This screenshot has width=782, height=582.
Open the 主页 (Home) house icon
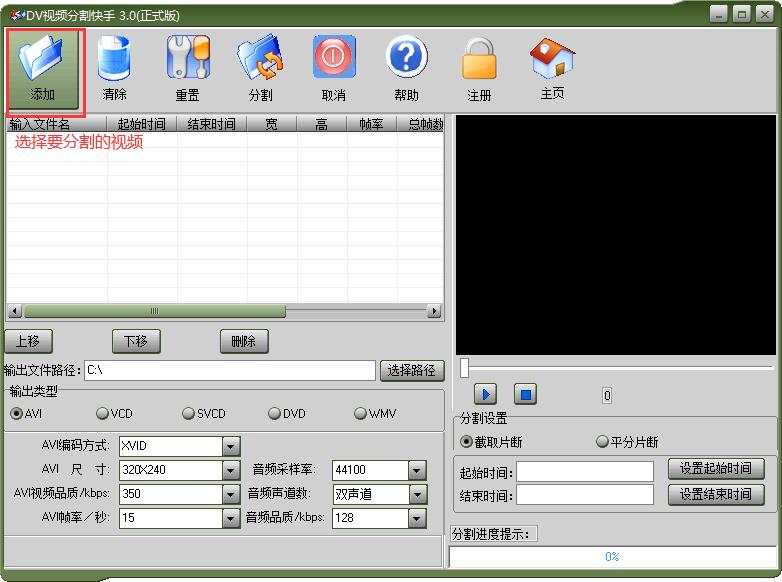(x=552, y=60)
